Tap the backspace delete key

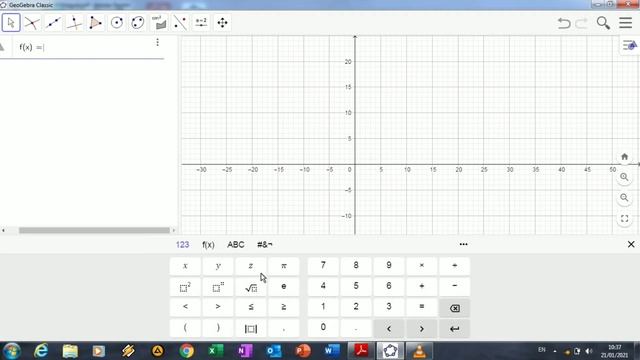455,308
